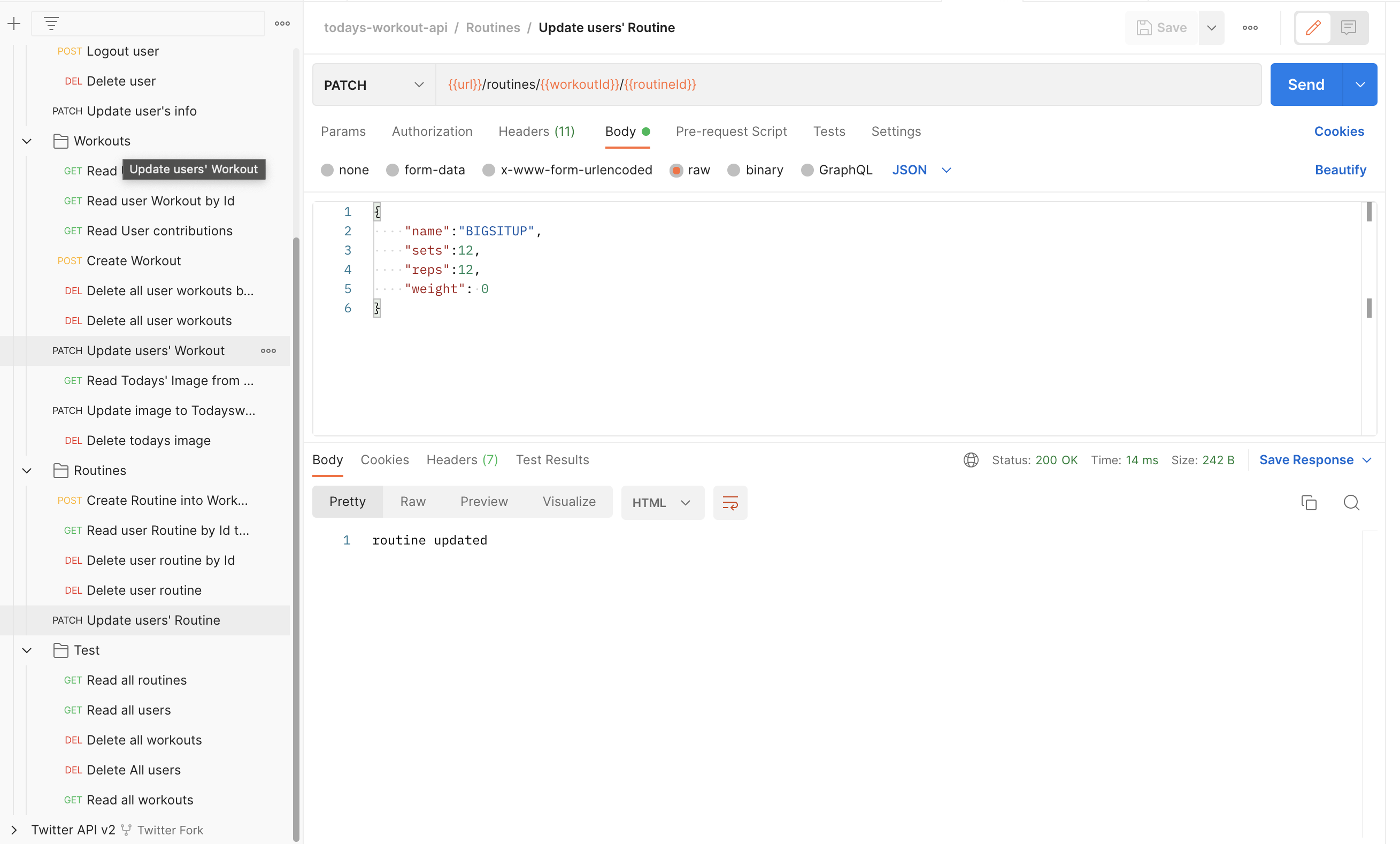Create new request with the plus icon
The height and width of the screenshot is (844, 1400).
(14, 24)
